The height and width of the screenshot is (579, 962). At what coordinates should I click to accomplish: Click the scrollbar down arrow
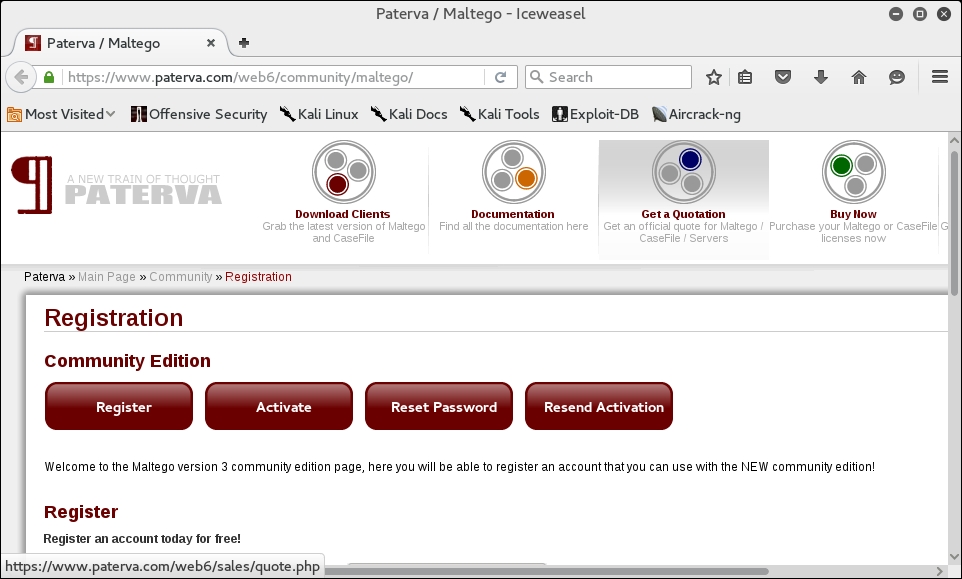954,557
